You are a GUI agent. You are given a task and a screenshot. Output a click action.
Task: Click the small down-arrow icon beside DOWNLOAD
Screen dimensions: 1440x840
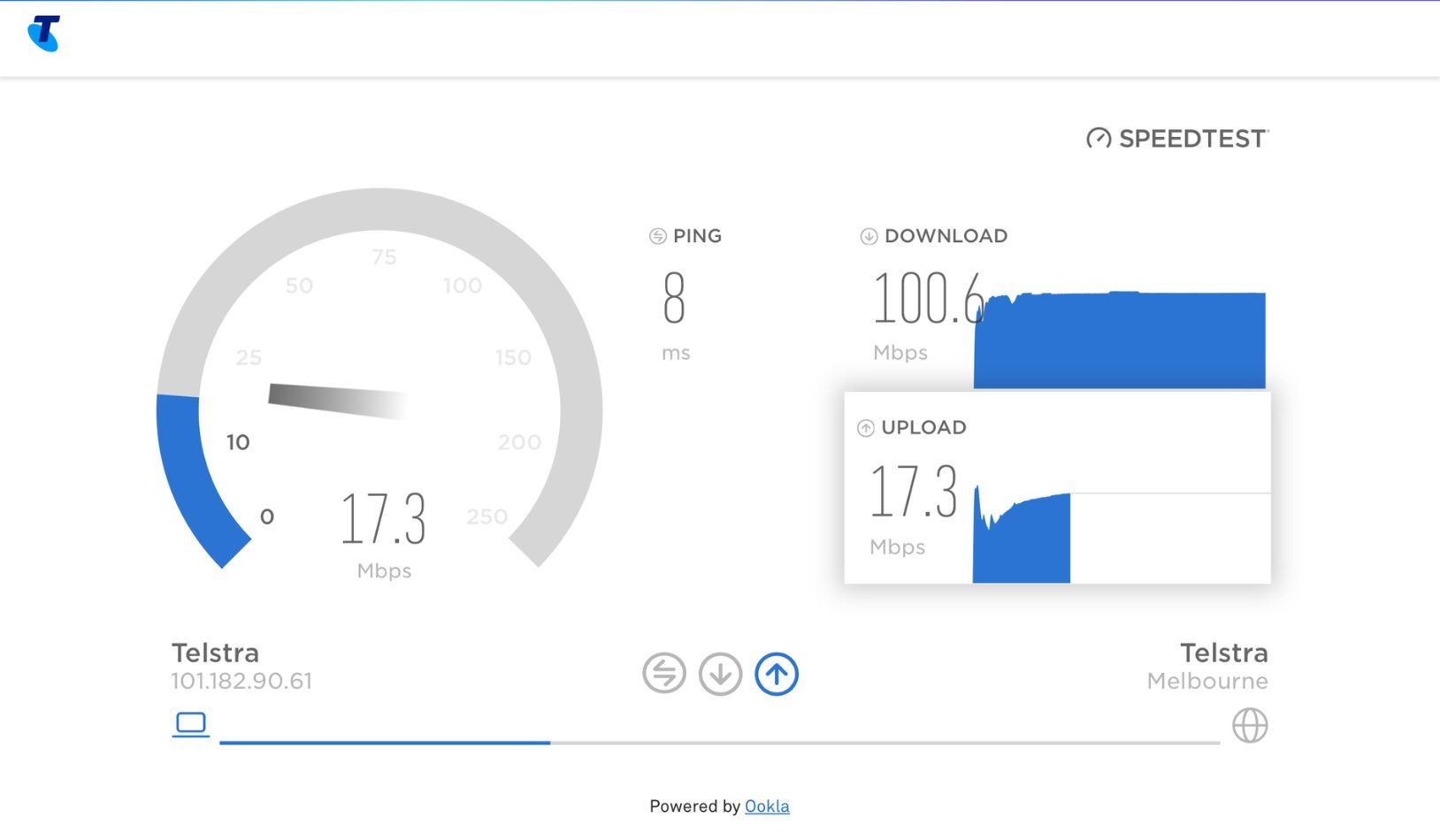coord(869,236)
